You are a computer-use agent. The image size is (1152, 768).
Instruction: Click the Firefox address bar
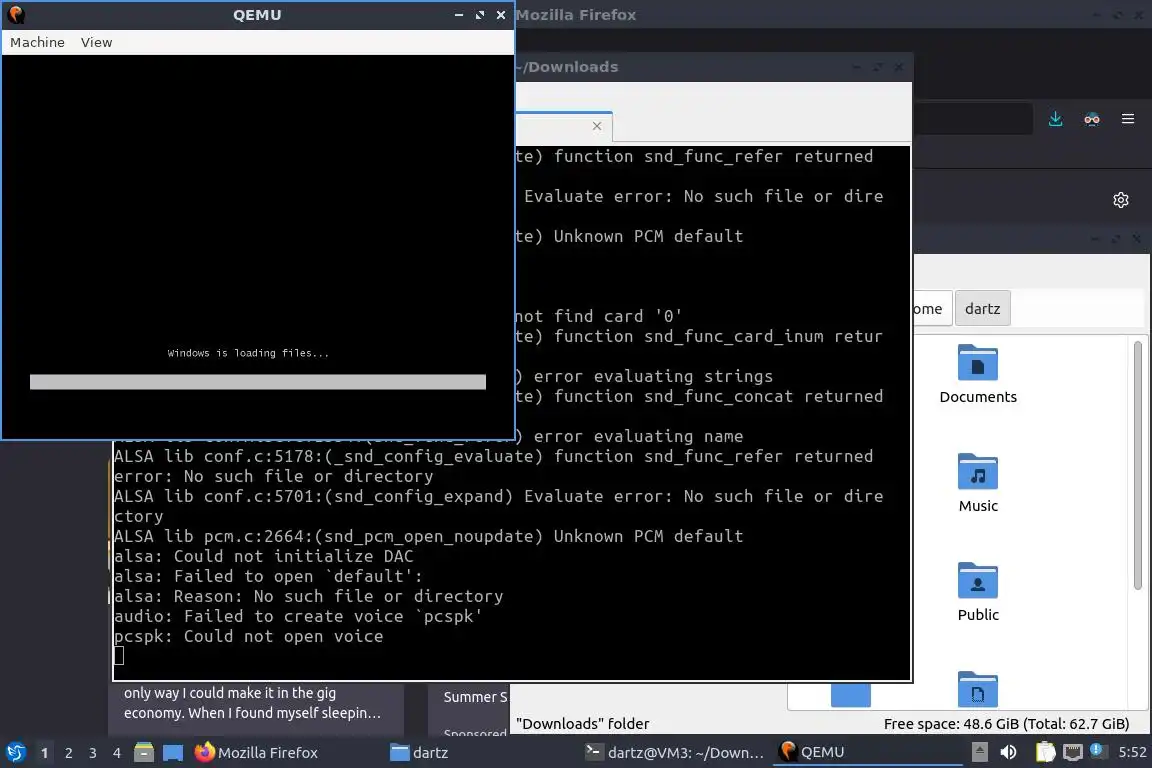(x=971, y=119)
